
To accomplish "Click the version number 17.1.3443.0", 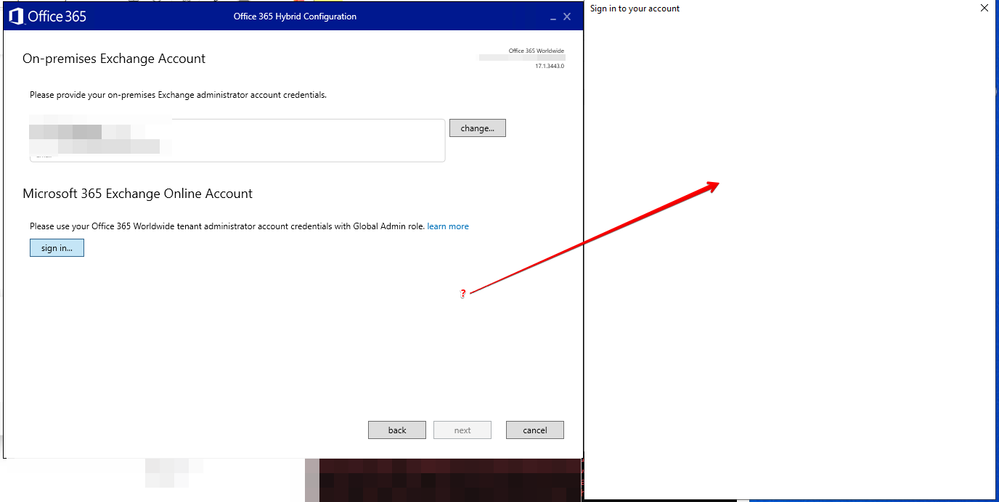I will [x=549, y=66].
